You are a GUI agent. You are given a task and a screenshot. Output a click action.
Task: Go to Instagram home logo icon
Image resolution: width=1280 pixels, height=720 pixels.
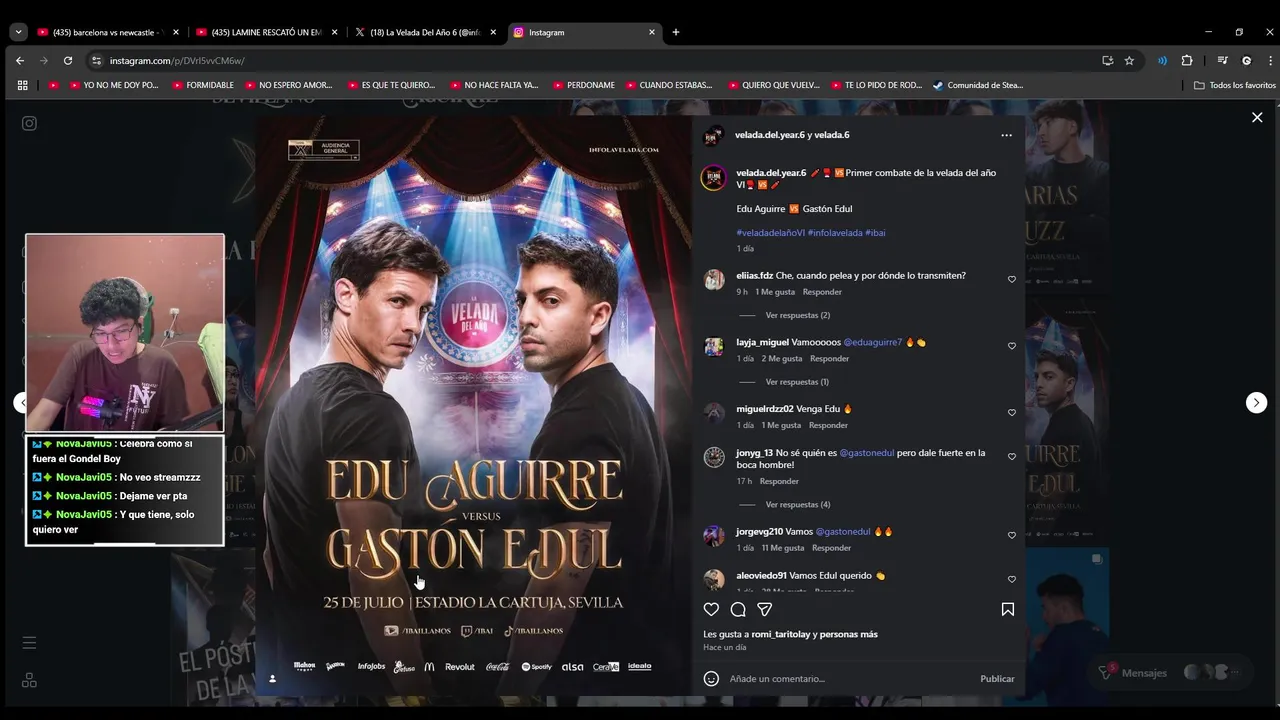(x=29, y=123)
